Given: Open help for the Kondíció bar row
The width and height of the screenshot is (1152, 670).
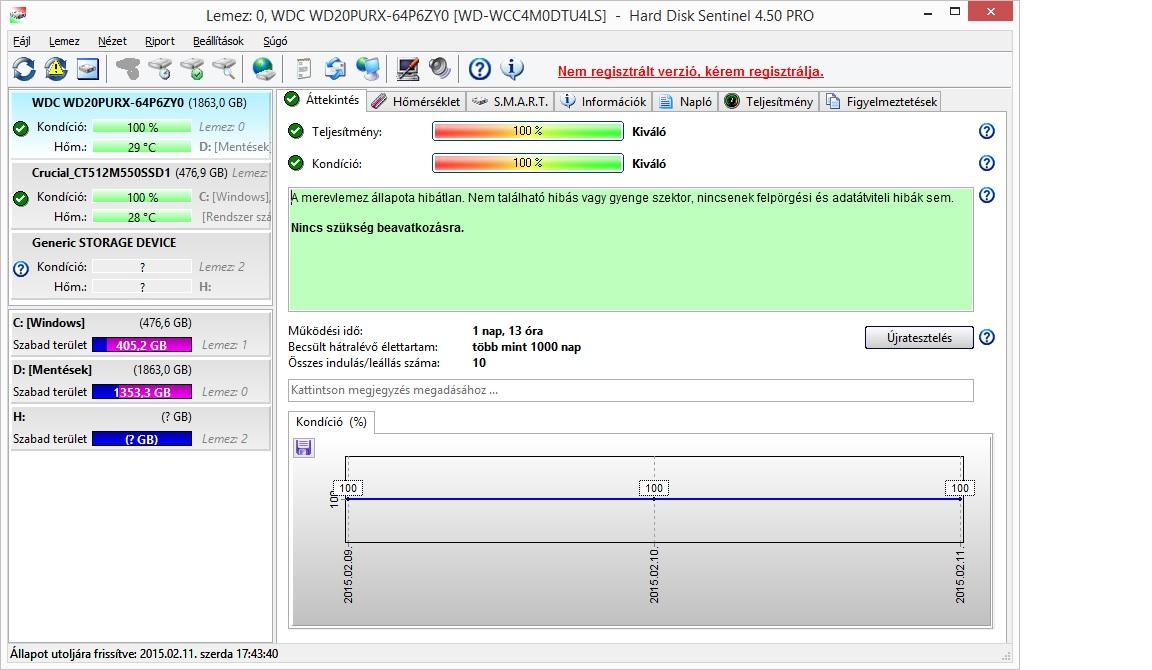Looking at the screenshot, I should pyautogui.click(x=987, y=163).
